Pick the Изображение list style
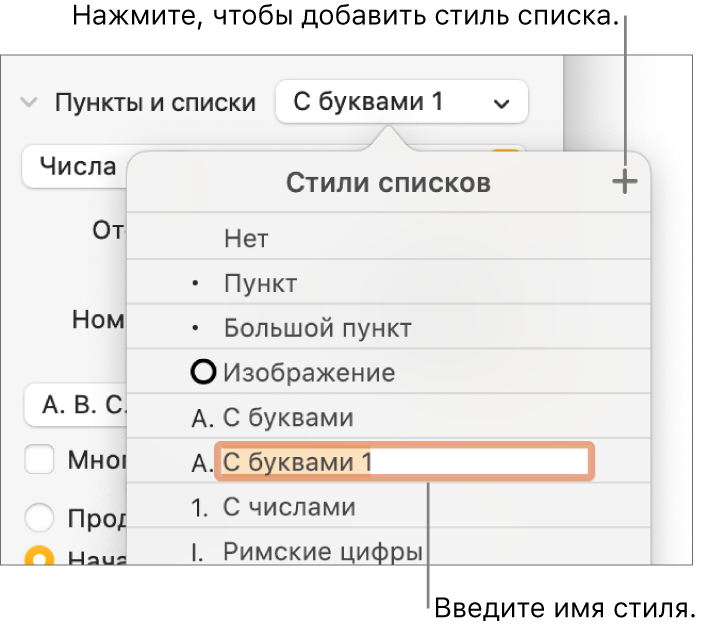 (388, 372)
